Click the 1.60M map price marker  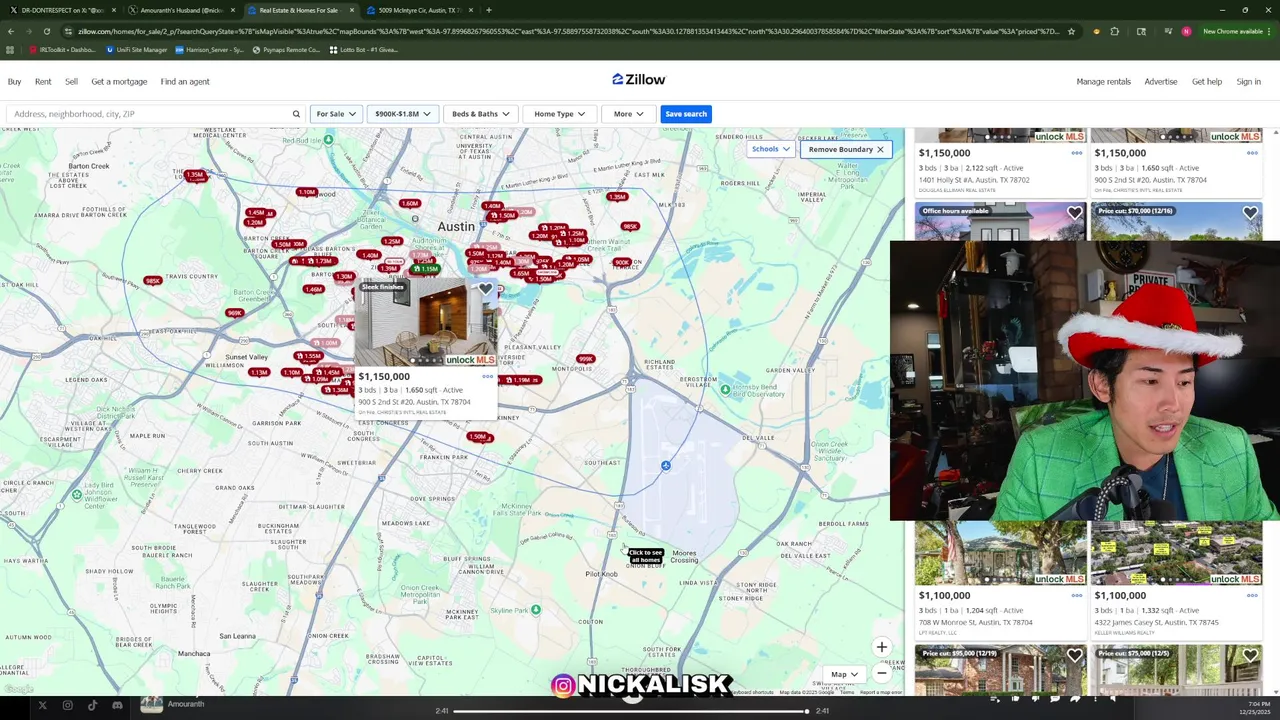(x=410, y=204)
